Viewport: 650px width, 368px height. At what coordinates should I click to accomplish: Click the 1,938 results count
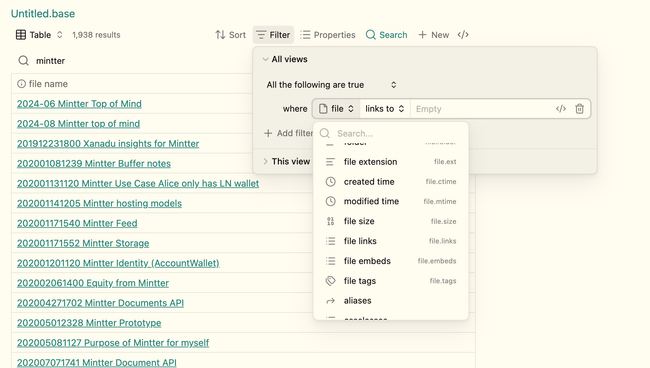coord(96,35)
